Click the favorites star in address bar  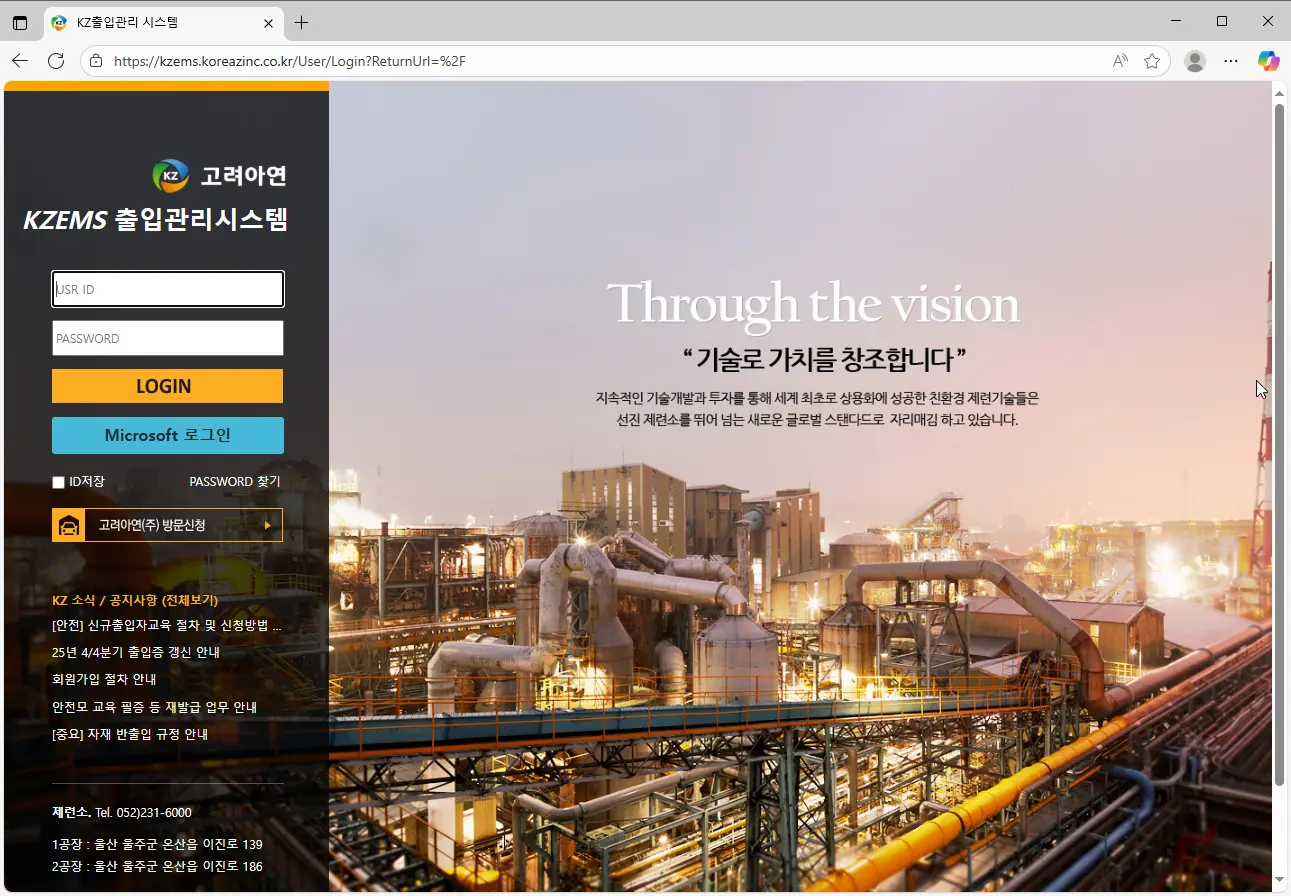[x=1152, y=60]
